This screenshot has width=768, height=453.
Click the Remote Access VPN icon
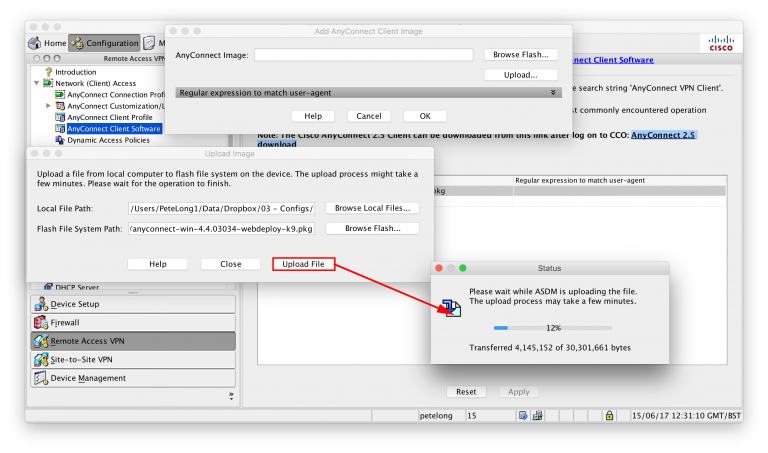coord(41,341)
